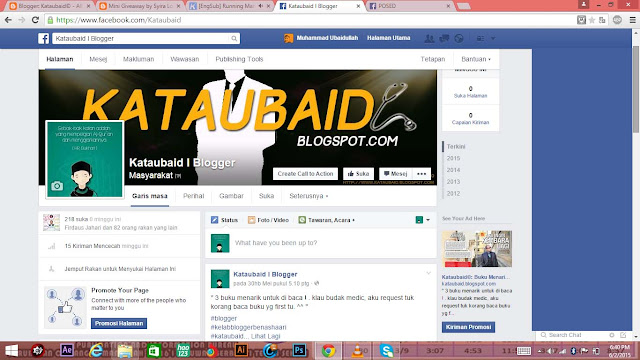Switch to the Mesej page tab
The image size is (640, 360).
[98, 59]
